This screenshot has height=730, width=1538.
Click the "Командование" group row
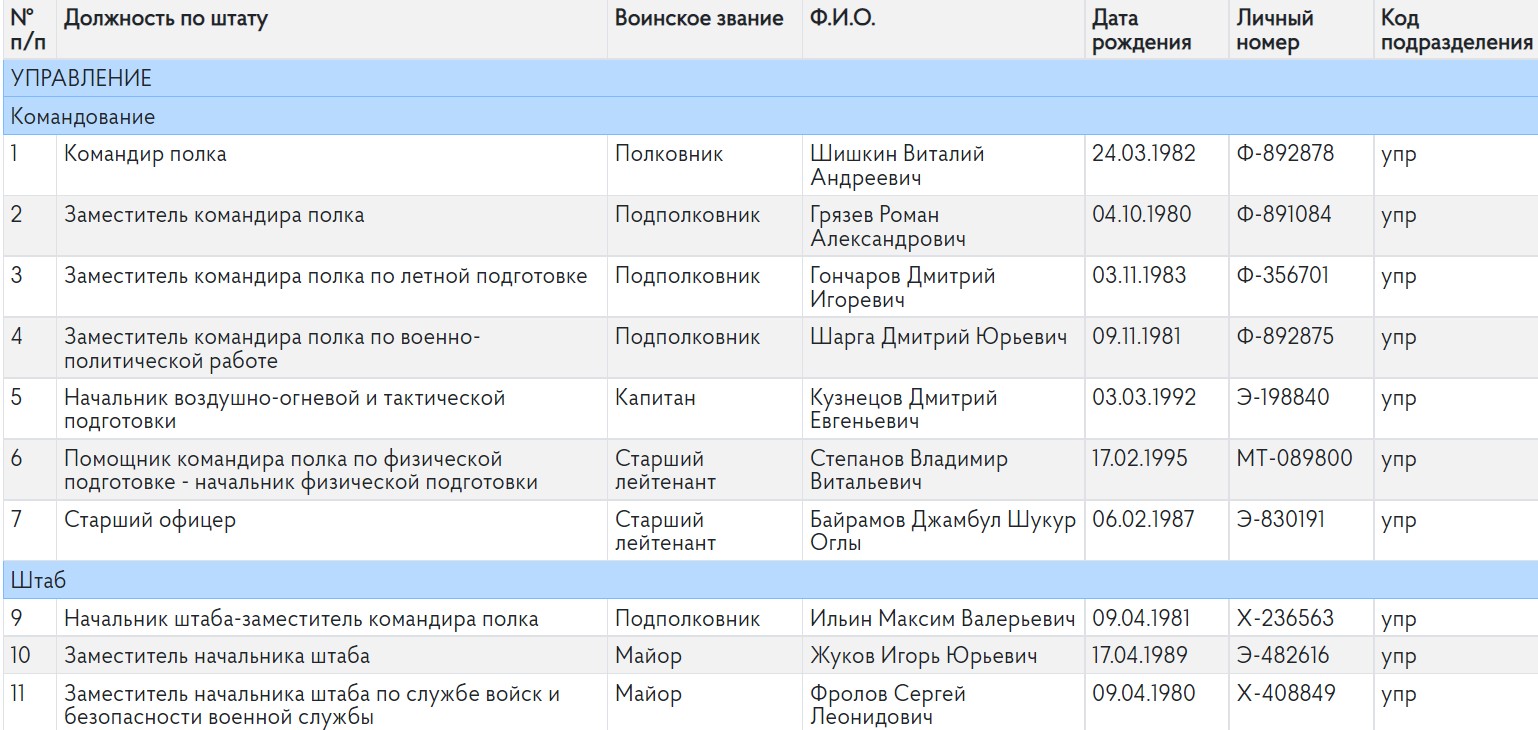click(83, 116)
